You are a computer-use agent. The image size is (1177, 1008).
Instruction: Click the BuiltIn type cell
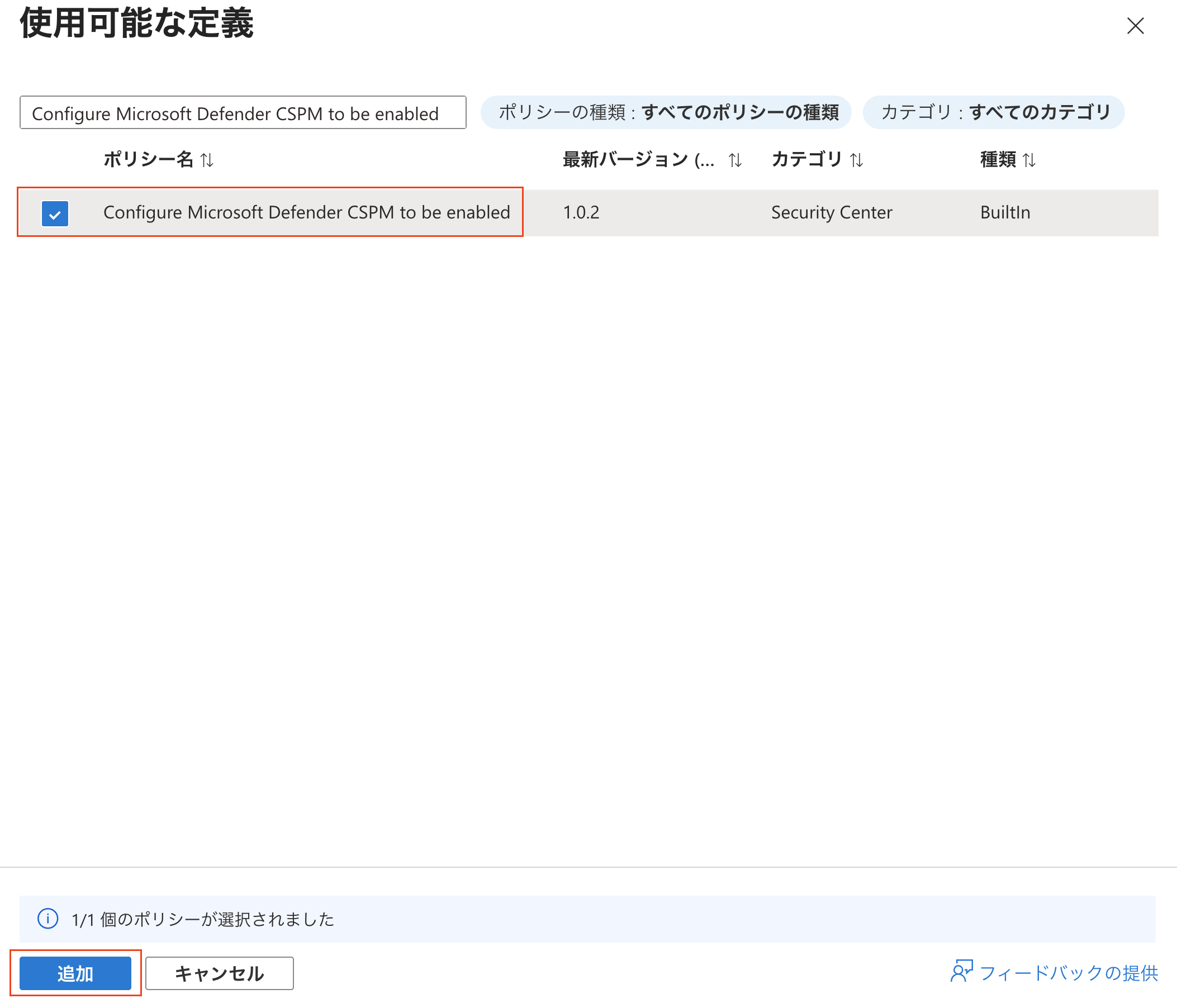tap(1005, 212)
